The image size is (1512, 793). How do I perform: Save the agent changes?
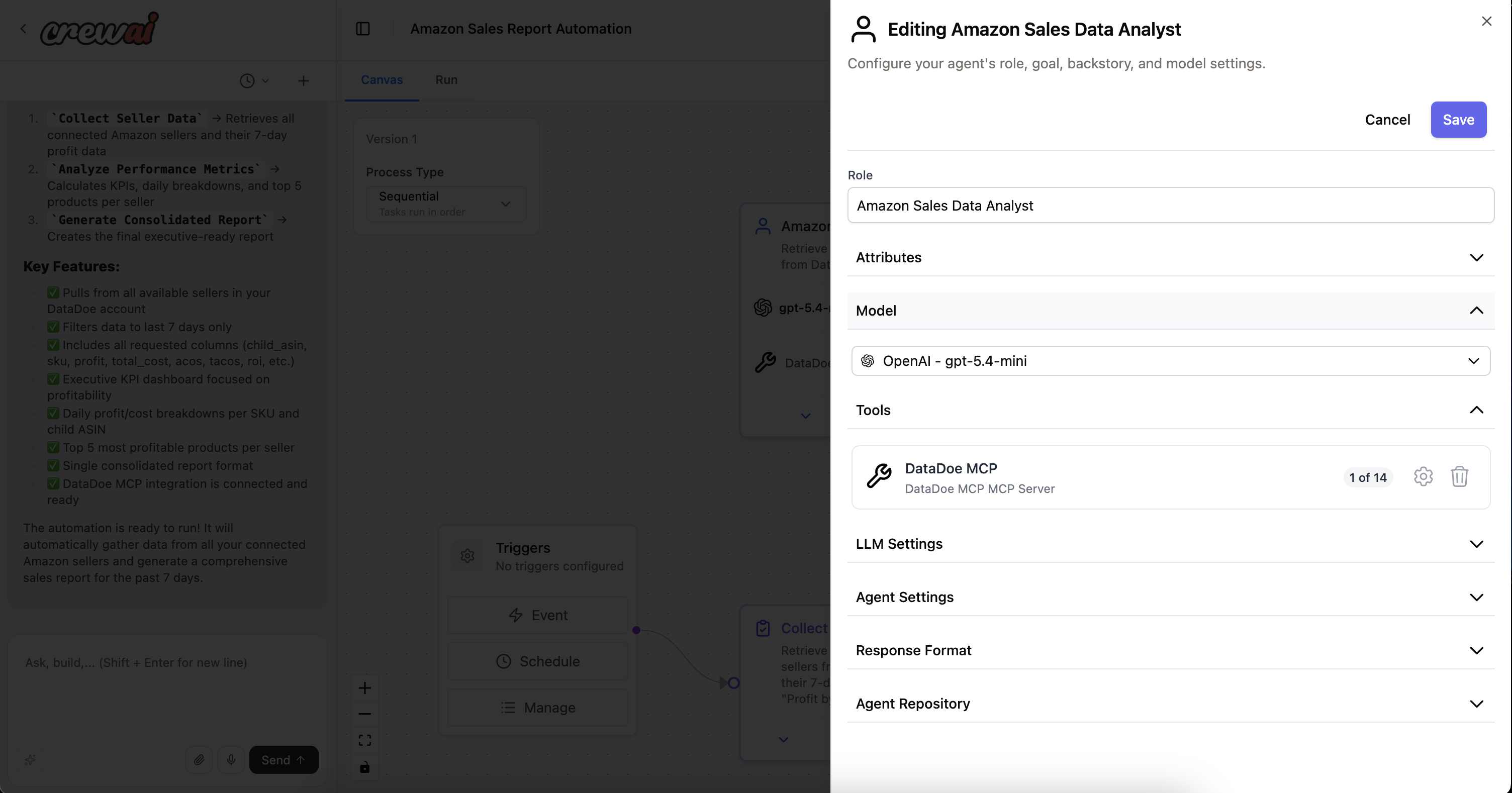[x=1458, y=120]
